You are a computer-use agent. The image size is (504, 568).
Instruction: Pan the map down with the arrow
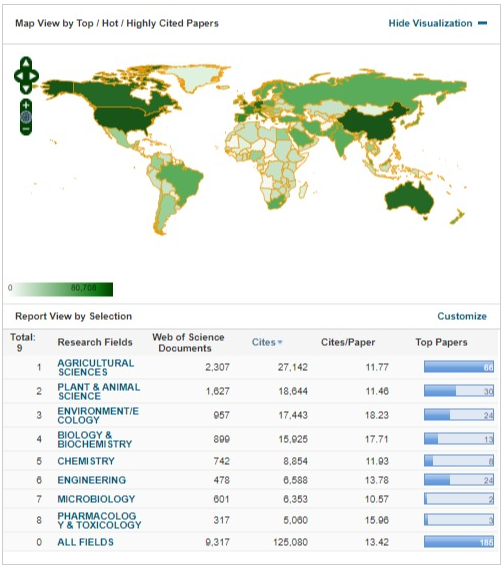click(26, 88)
